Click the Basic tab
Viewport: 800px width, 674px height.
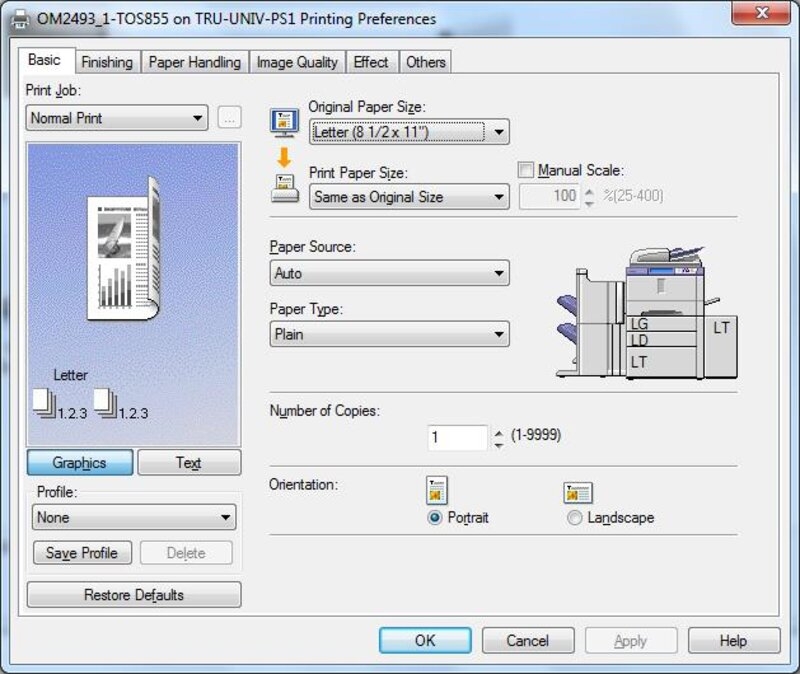(45, 60)
